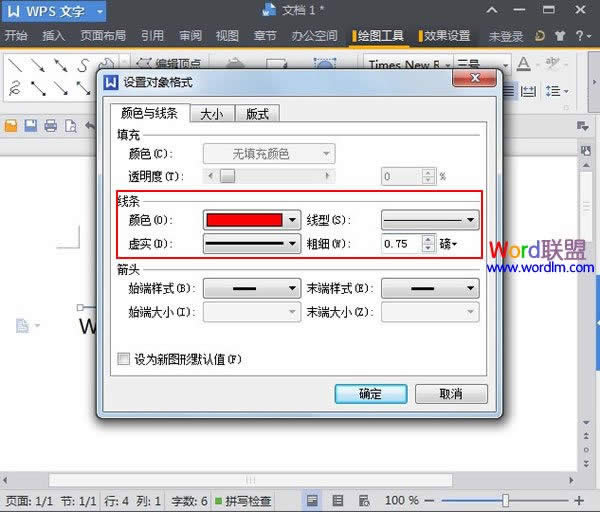The height and width of the screenshot is (512, 600).
Task: Switch to the 颜色与线条 tab
Action: pyautogui.click(x=150, y=113)
